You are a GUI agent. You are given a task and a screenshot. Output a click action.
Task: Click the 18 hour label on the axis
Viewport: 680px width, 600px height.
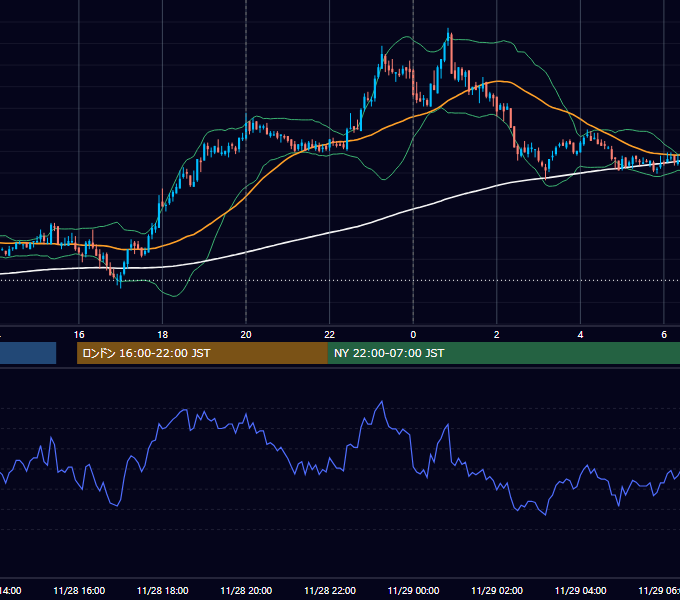click(x=162, y=334)
